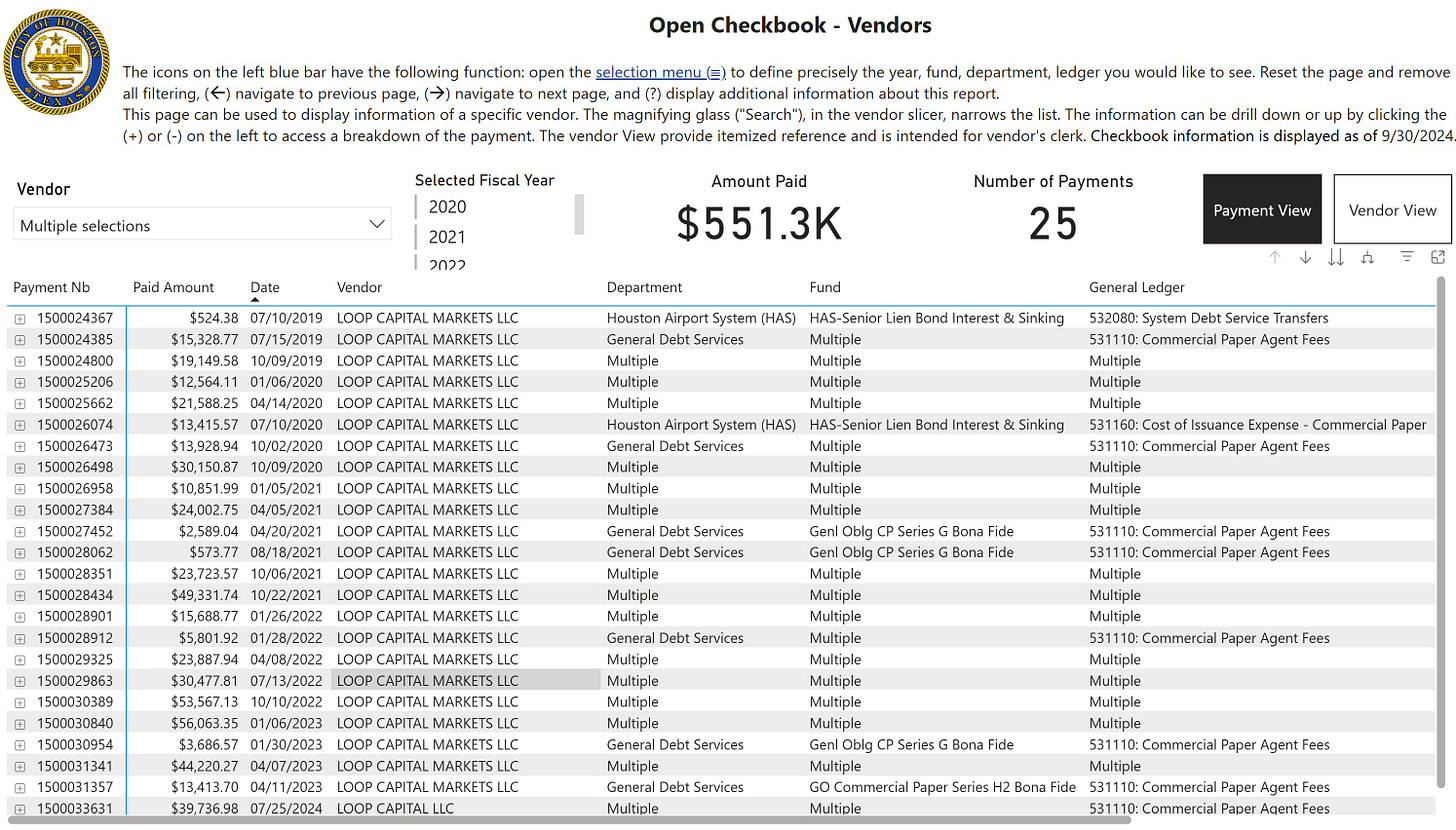Sort by Payment Nb column header

pyautogui.click(x=51, y=287)
